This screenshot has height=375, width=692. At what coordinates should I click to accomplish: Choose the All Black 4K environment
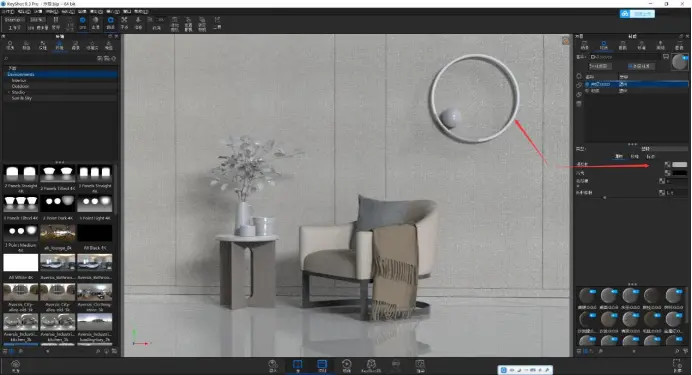coord(94,237)
